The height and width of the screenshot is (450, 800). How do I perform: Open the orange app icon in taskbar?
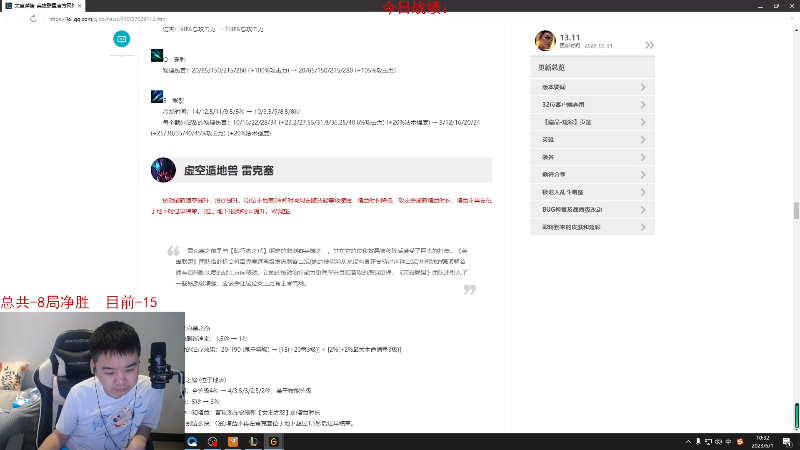tap(233, 442)
